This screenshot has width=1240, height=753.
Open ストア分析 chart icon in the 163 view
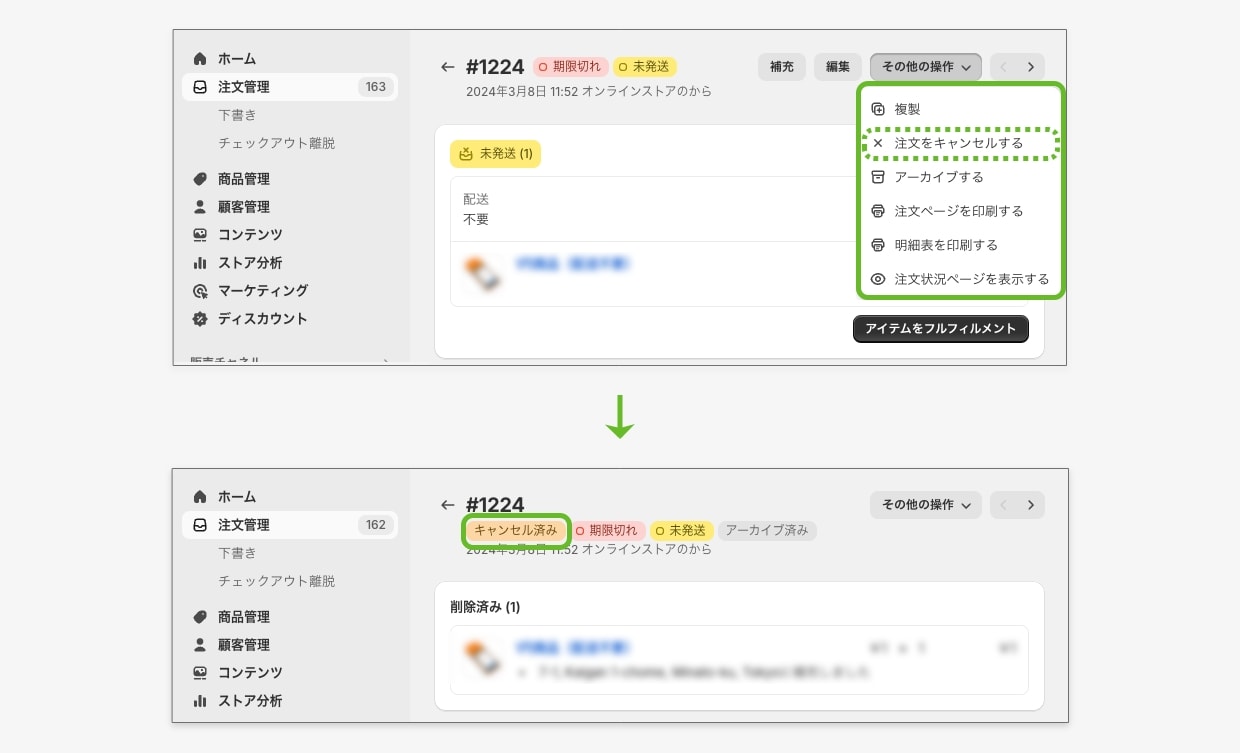point(200,263)
